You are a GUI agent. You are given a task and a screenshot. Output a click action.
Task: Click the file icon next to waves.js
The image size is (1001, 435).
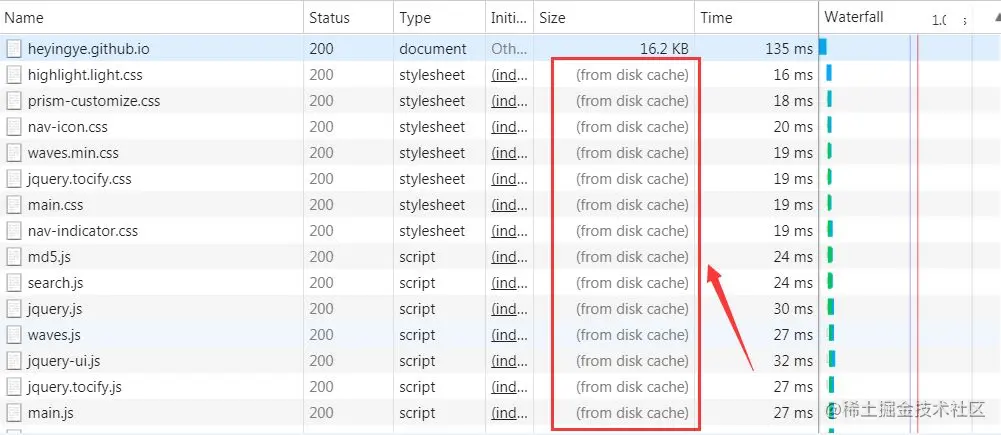tap(13, 335)
